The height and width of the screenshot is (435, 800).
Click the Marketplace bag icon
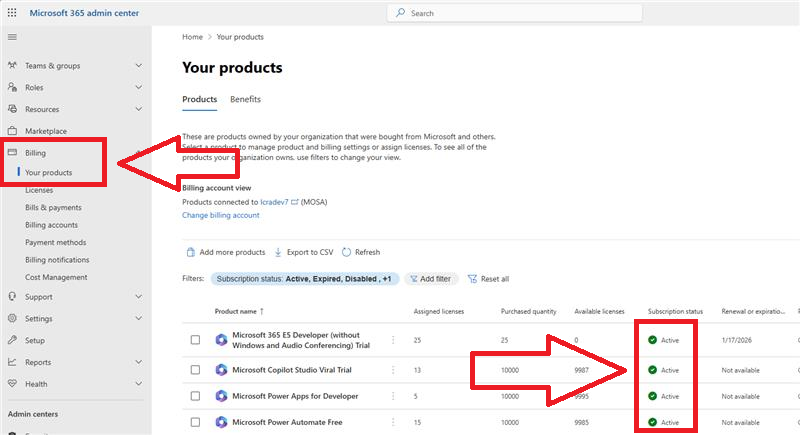pyautogui.click(x=12, y=131)
